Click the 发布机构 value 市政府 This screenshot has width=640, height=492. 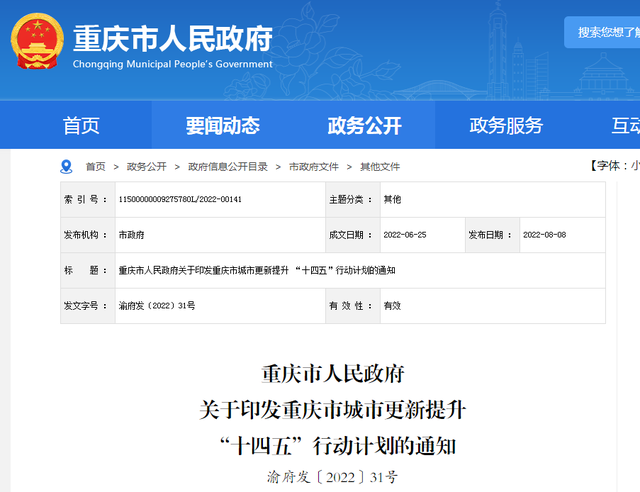(x=131, y=235)
